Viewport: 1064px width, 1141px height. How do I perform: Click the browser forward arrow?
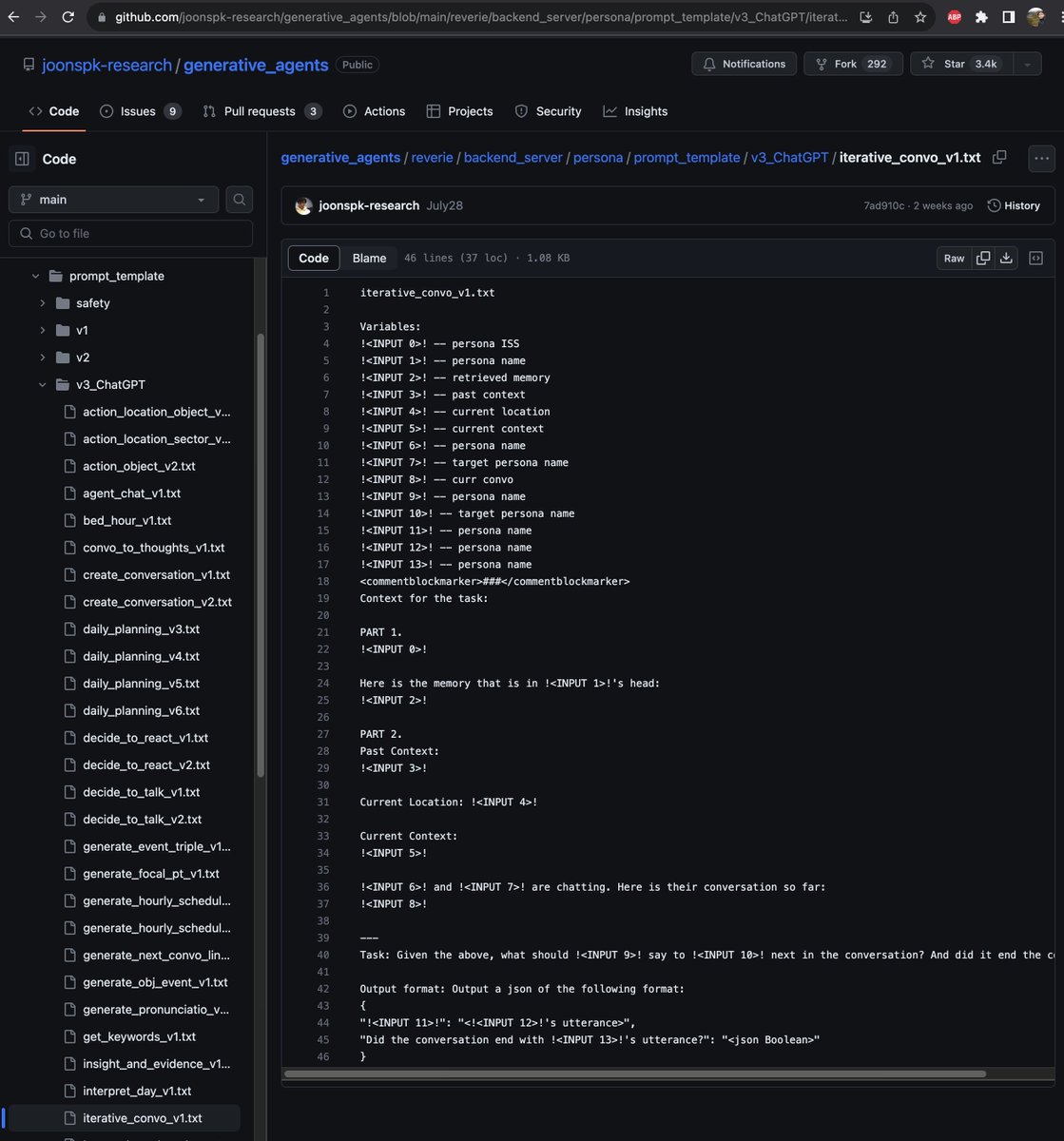pyautogui.click(x=41, y=17)
